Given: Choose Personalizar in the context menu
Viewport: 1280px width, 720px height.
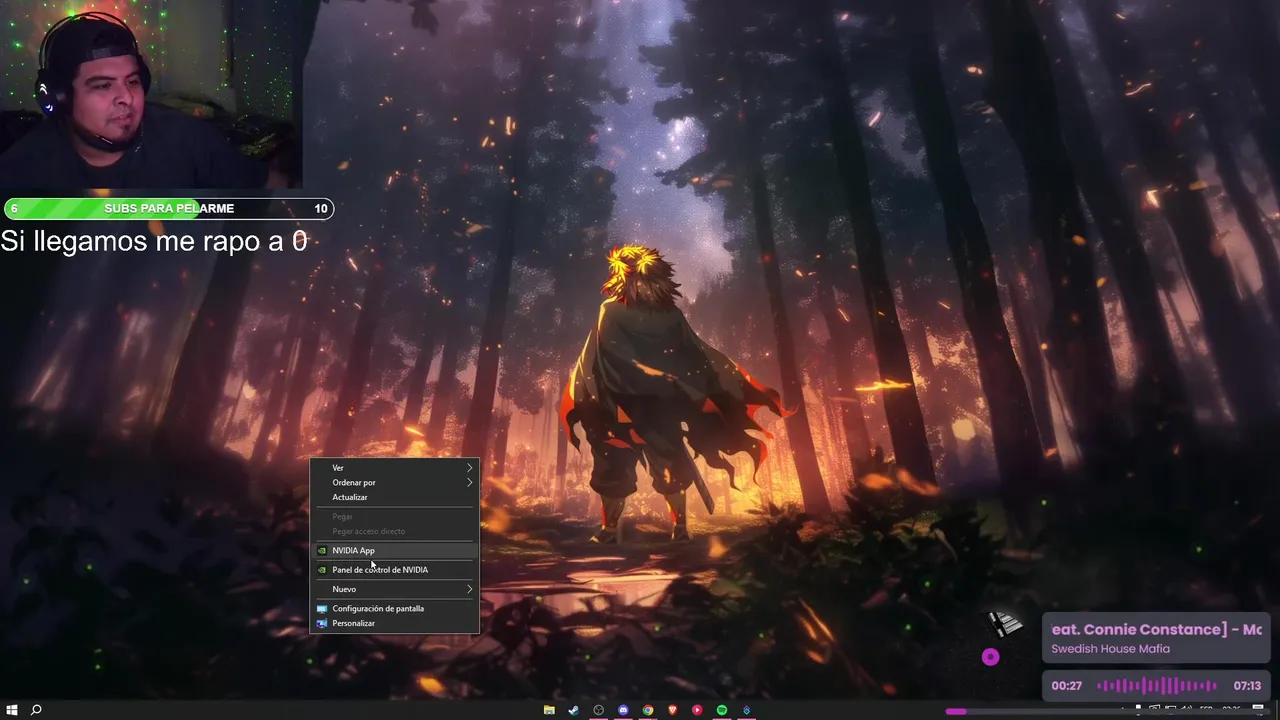Looking at the screenshot, I should click(x=394, y=623).
